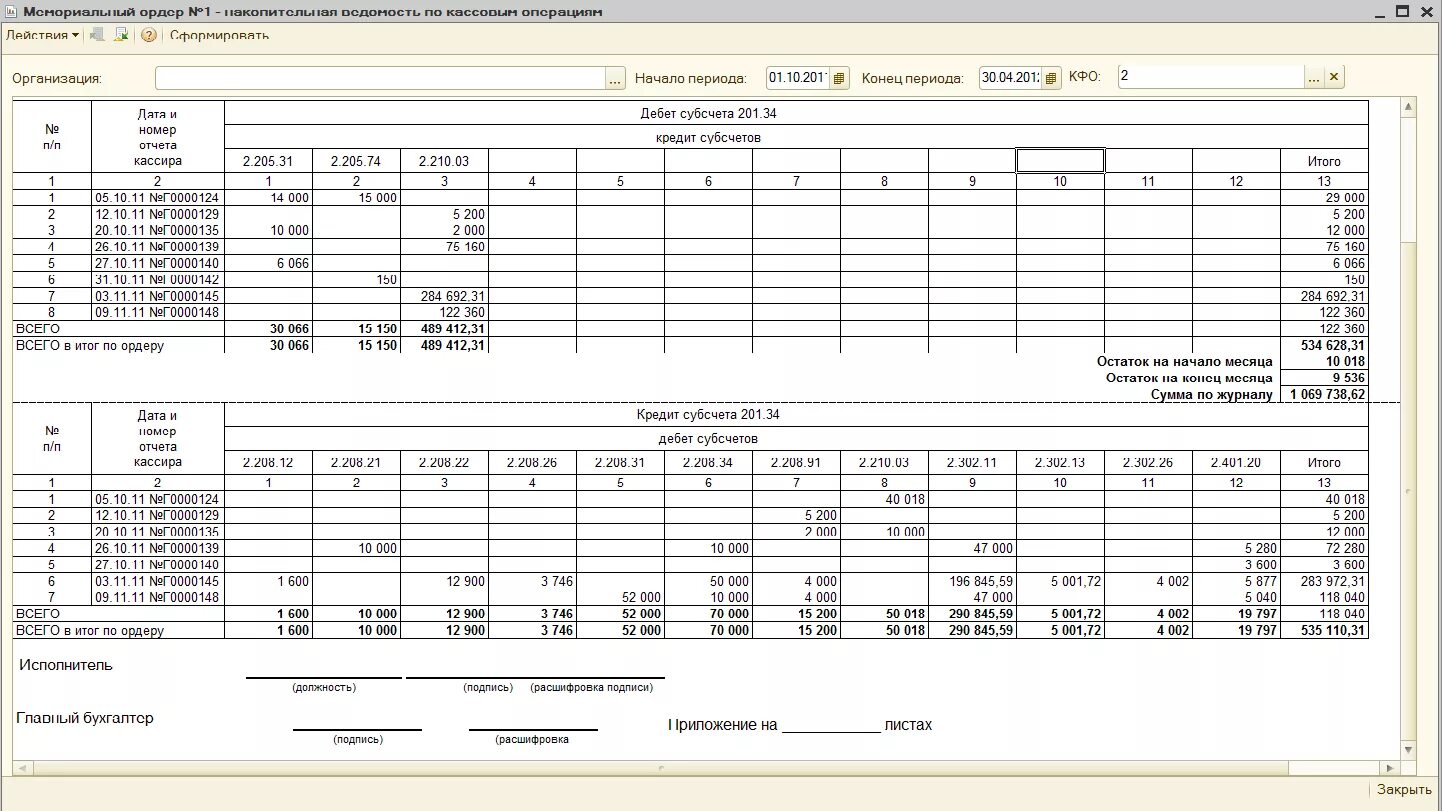
Task: Select column header cell 2.205.31
Action: click(x=268, y=161)
